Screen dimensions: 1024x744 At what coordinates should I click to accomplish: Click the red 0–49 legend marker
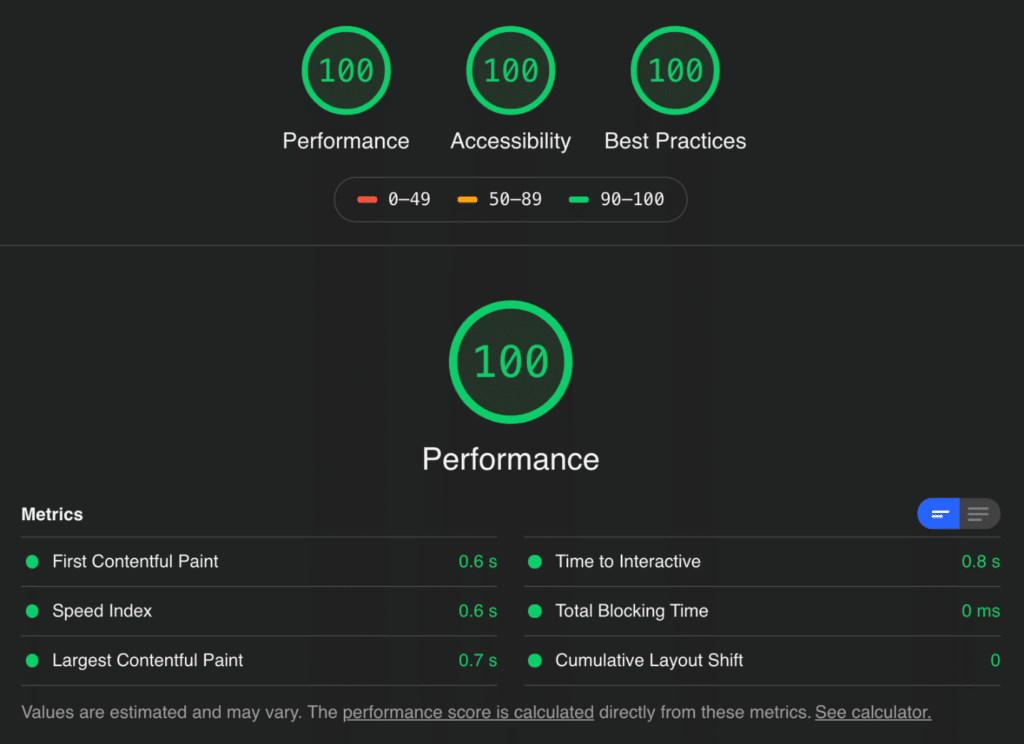point(367,200)
